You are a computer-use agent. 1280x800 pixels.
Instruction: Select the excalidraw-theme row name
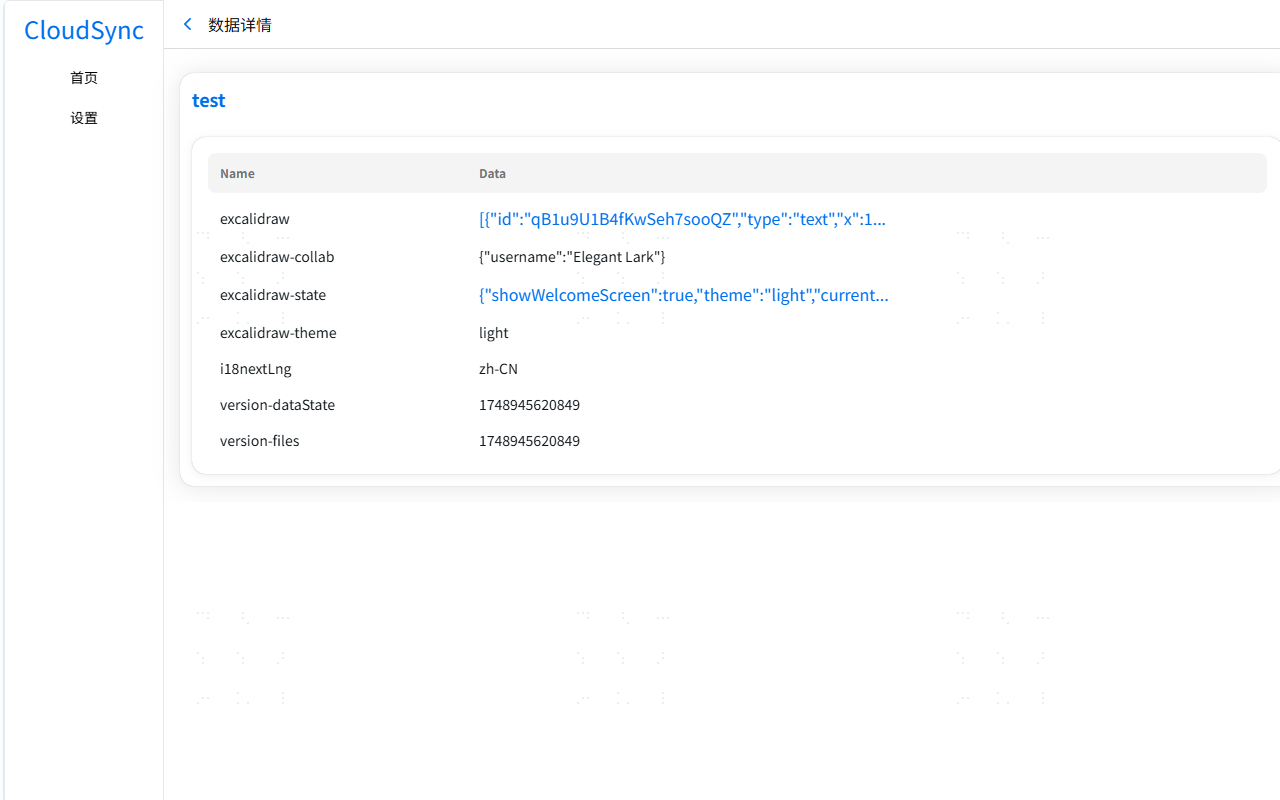(x=278, y=333)
